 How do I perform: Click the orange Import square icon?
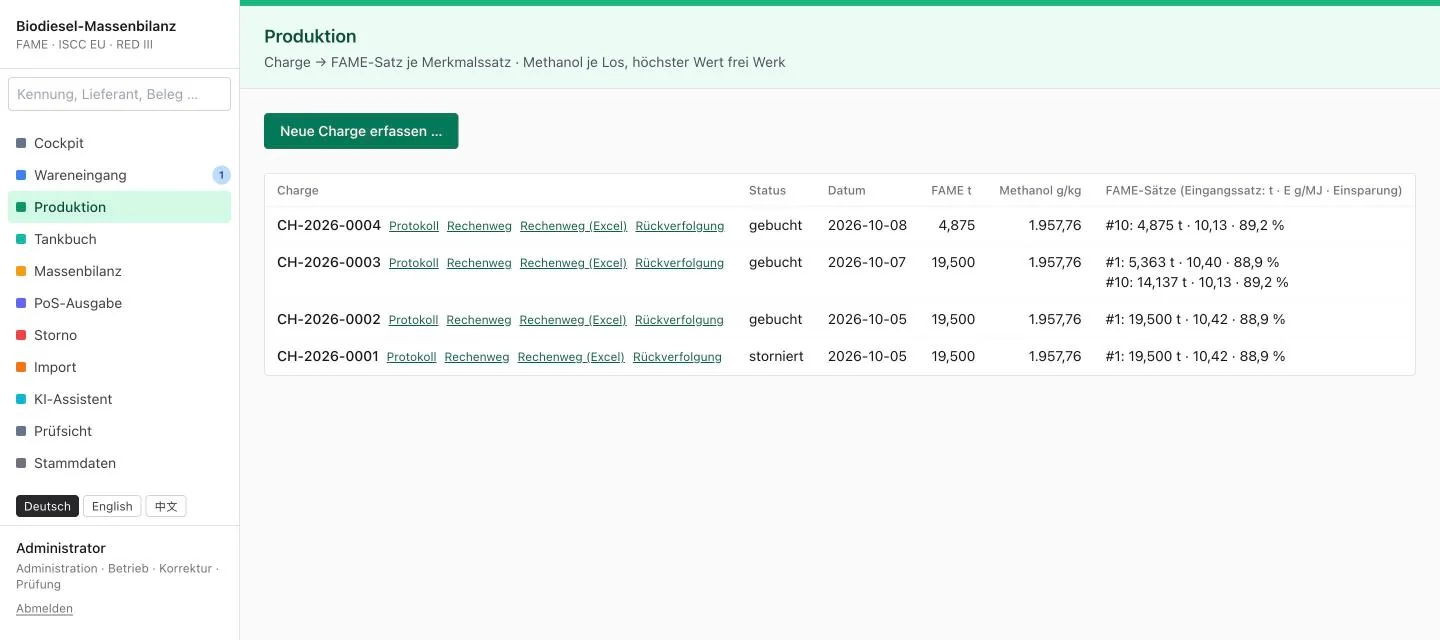point(21,367)
